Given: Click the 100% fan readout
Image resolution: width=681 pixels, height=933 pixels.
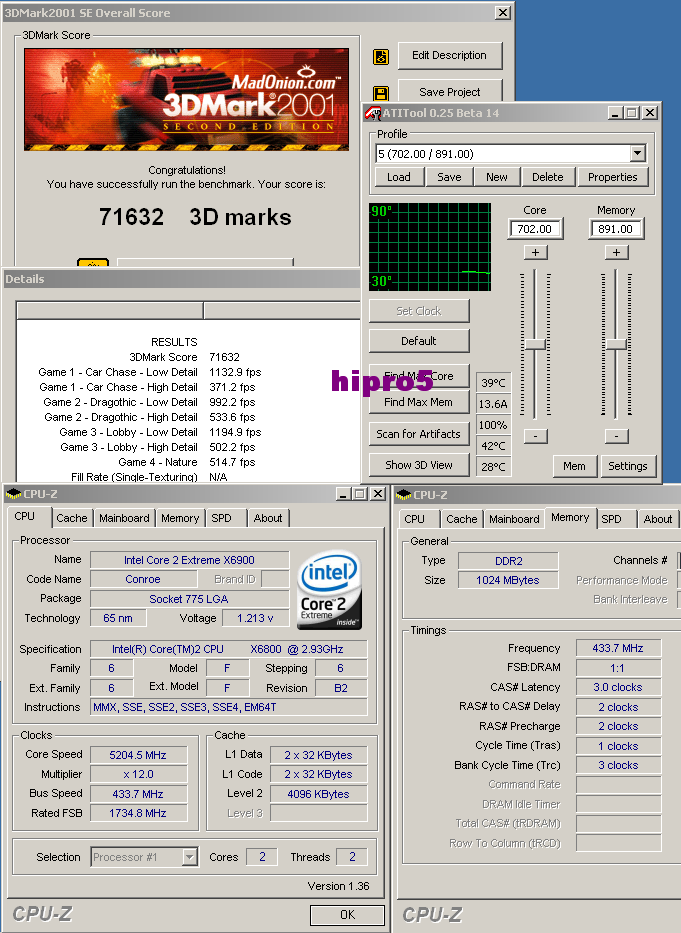Looking at the screenshot, I should click(x=493, y=425).
